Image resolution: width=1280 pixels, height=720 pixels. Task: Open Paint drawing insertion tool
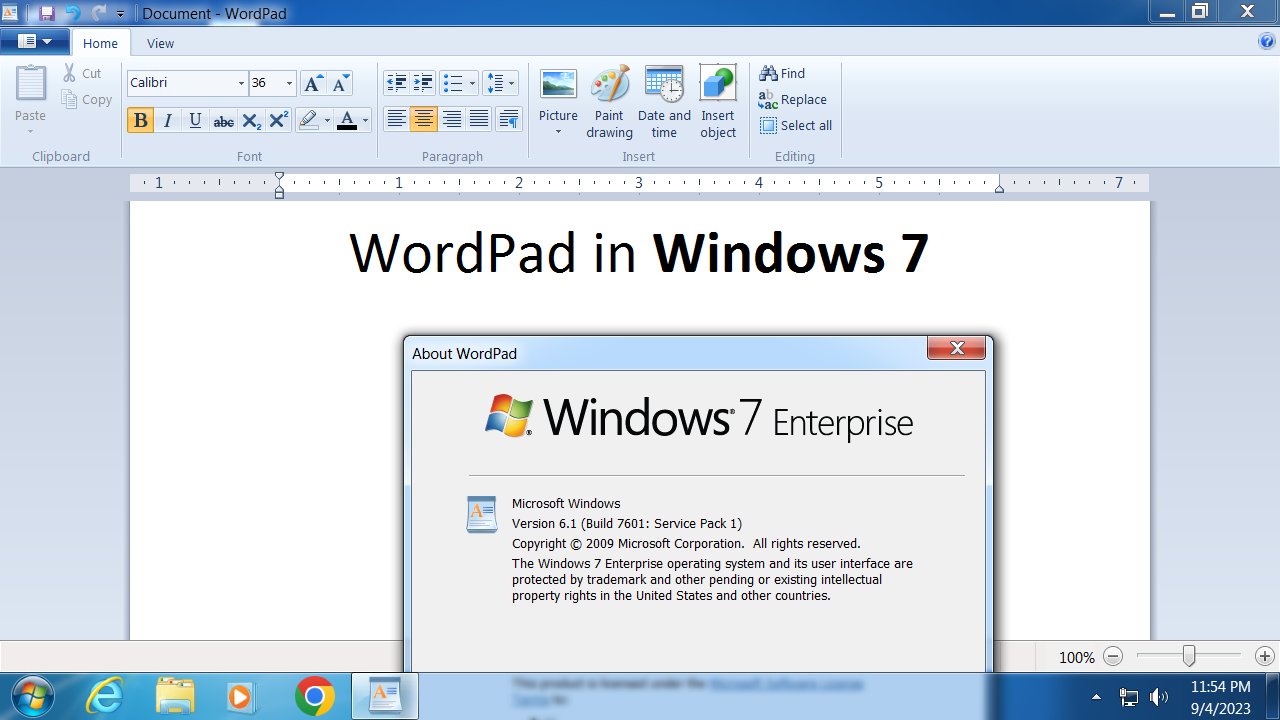tap(609, 95)
